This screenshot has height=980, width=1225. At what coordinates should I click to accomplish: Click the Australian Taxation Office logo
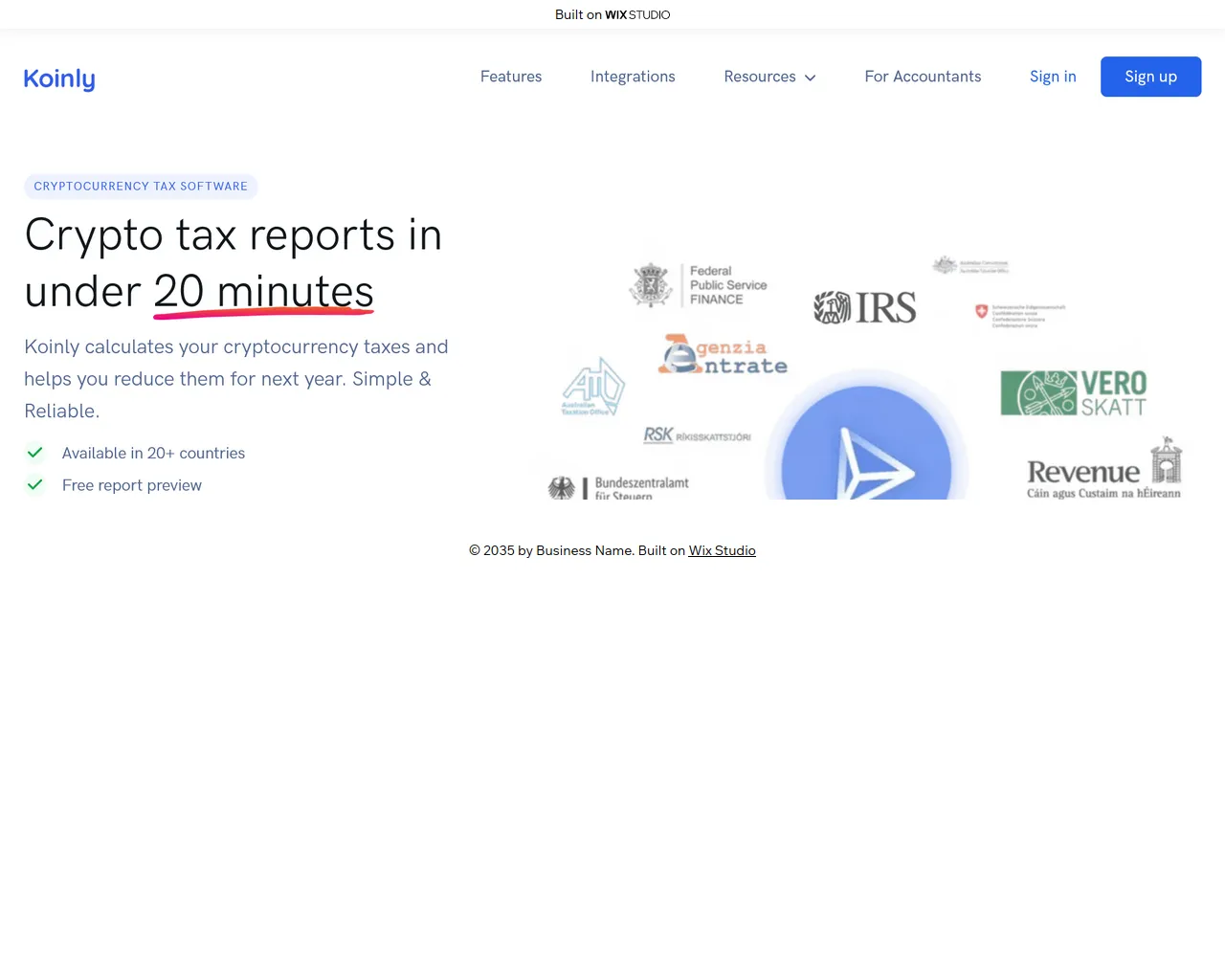tap(593, 386)
